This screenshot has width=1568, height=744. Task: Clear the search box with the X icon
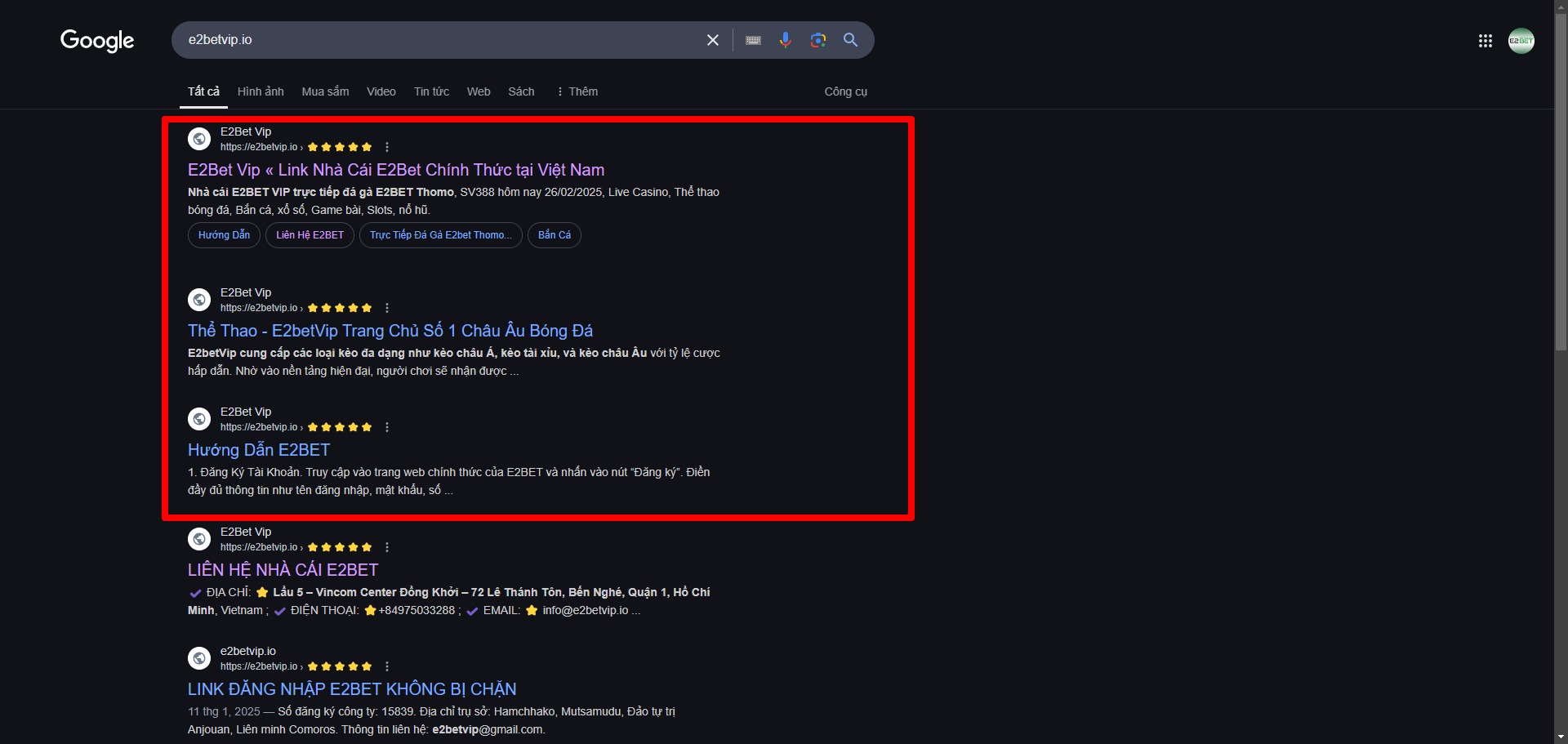point(713,40)
